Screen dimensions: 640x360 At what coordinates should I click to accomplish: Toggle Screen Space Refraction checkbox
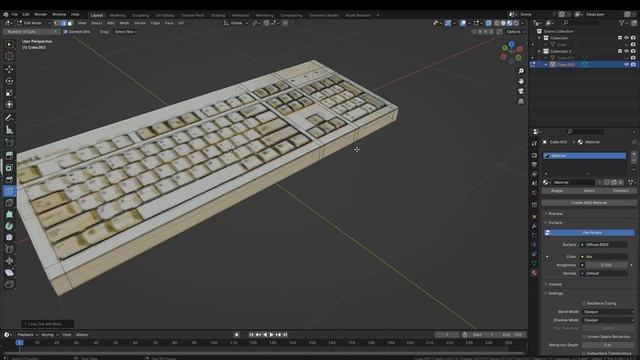(584, 337)
